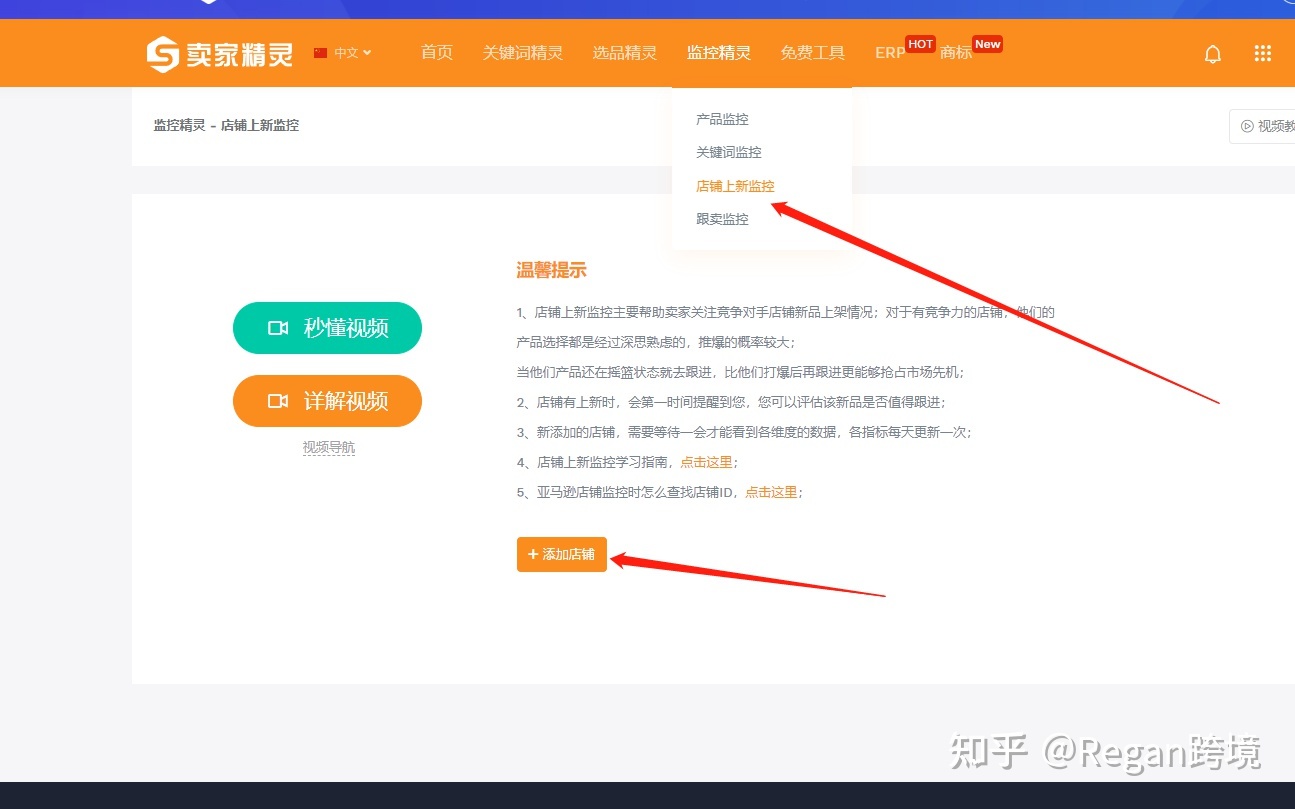Click the 添加店铺 button

(561, 554)
